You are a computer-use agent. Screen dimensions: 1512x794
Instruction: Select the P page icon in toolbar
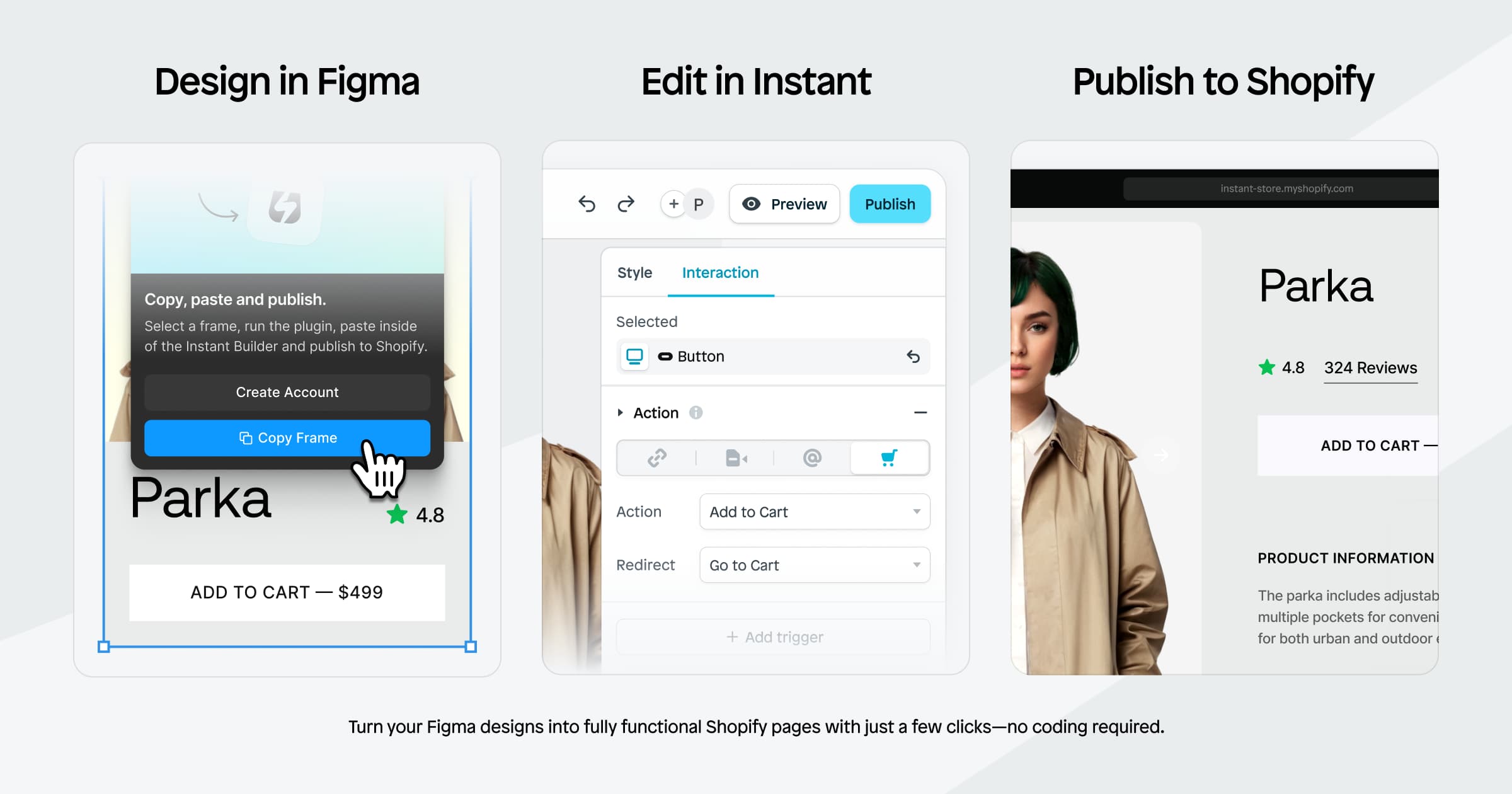coord(701,204)
